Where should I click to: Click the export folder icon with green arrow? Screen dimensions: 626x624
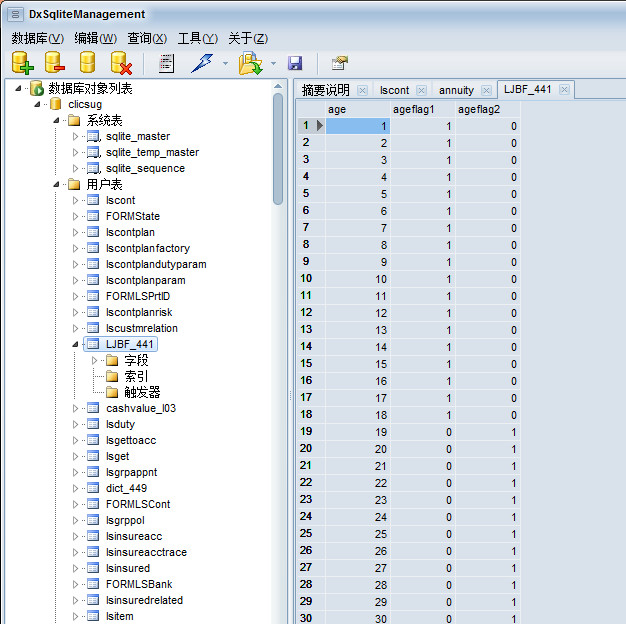[250, 63]
